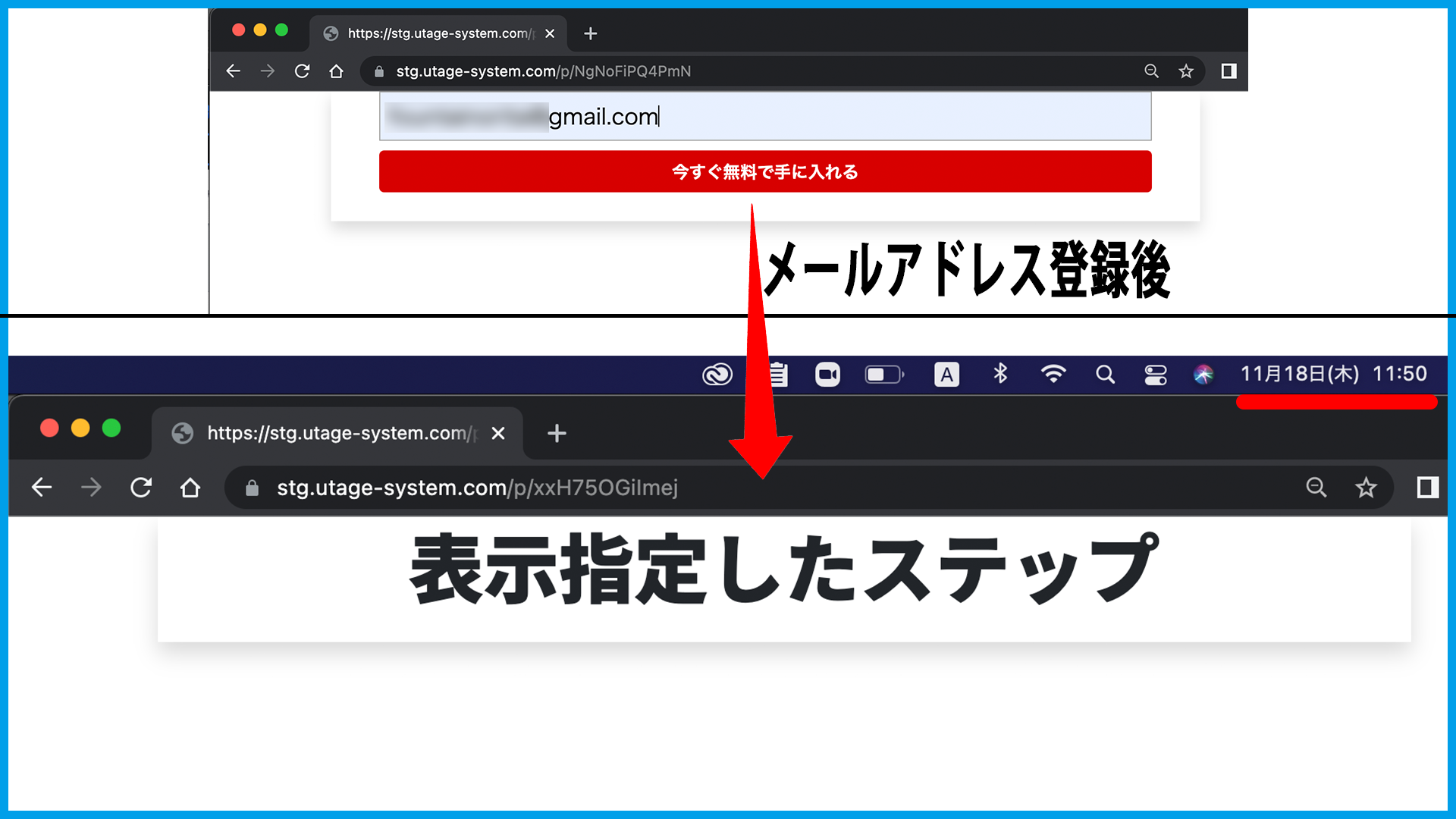Click the back arrow in the lower browser

pos(42,488)
